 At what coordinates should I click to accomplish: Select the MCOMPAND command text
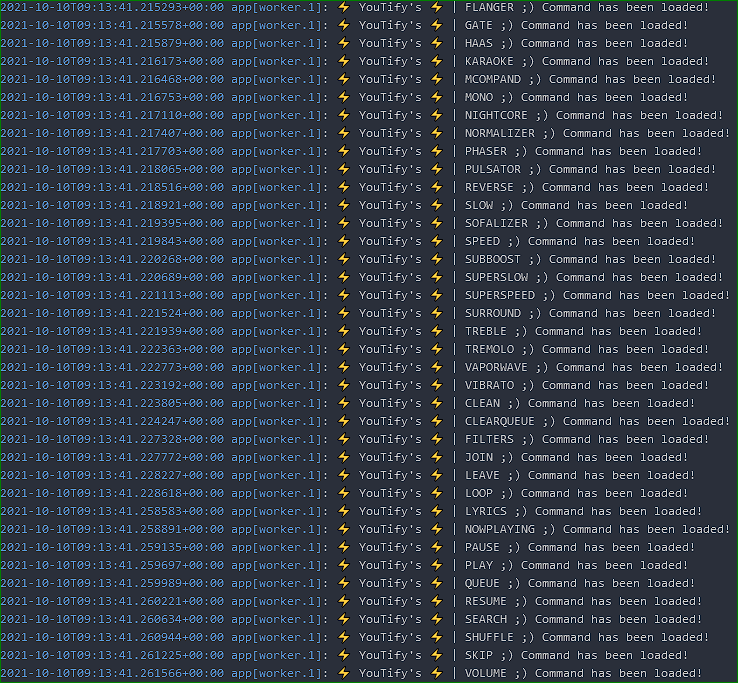click(590, 79)
